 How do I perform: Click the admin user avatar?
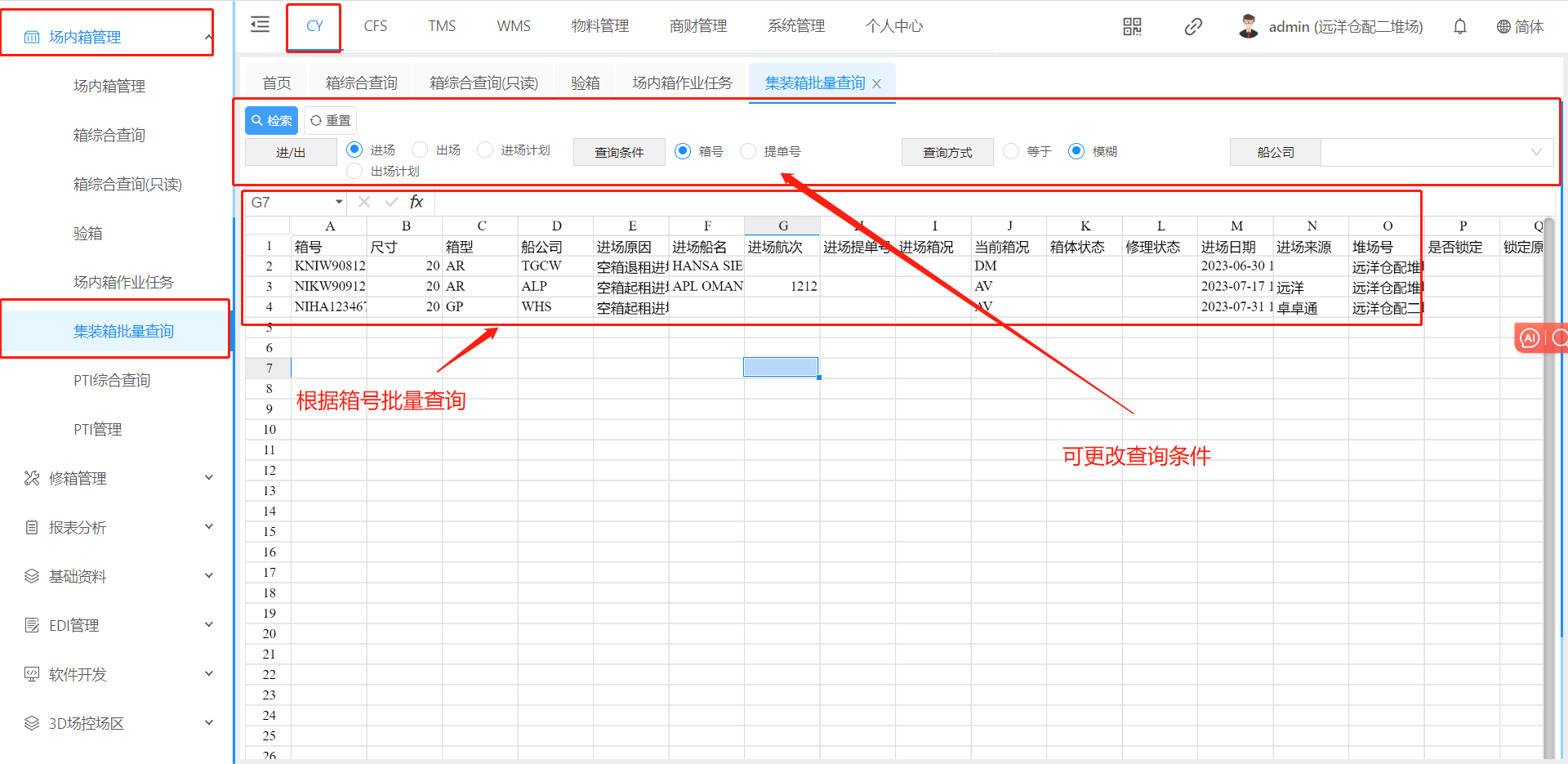pyautogui.click(x=1248, y=27)
